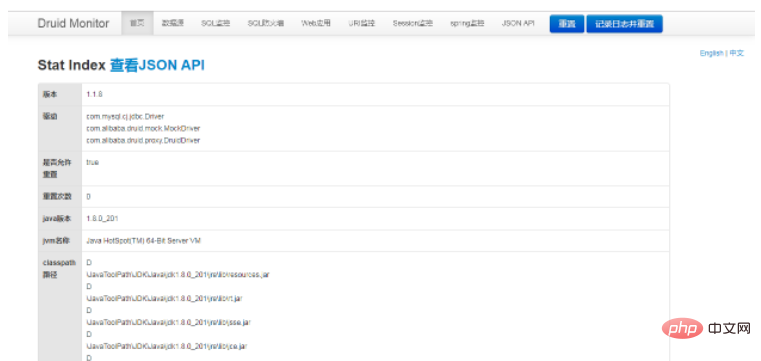The width and height of the screenshot is (761, 361).
Task: Switch language to English
Action: [711, 53]
